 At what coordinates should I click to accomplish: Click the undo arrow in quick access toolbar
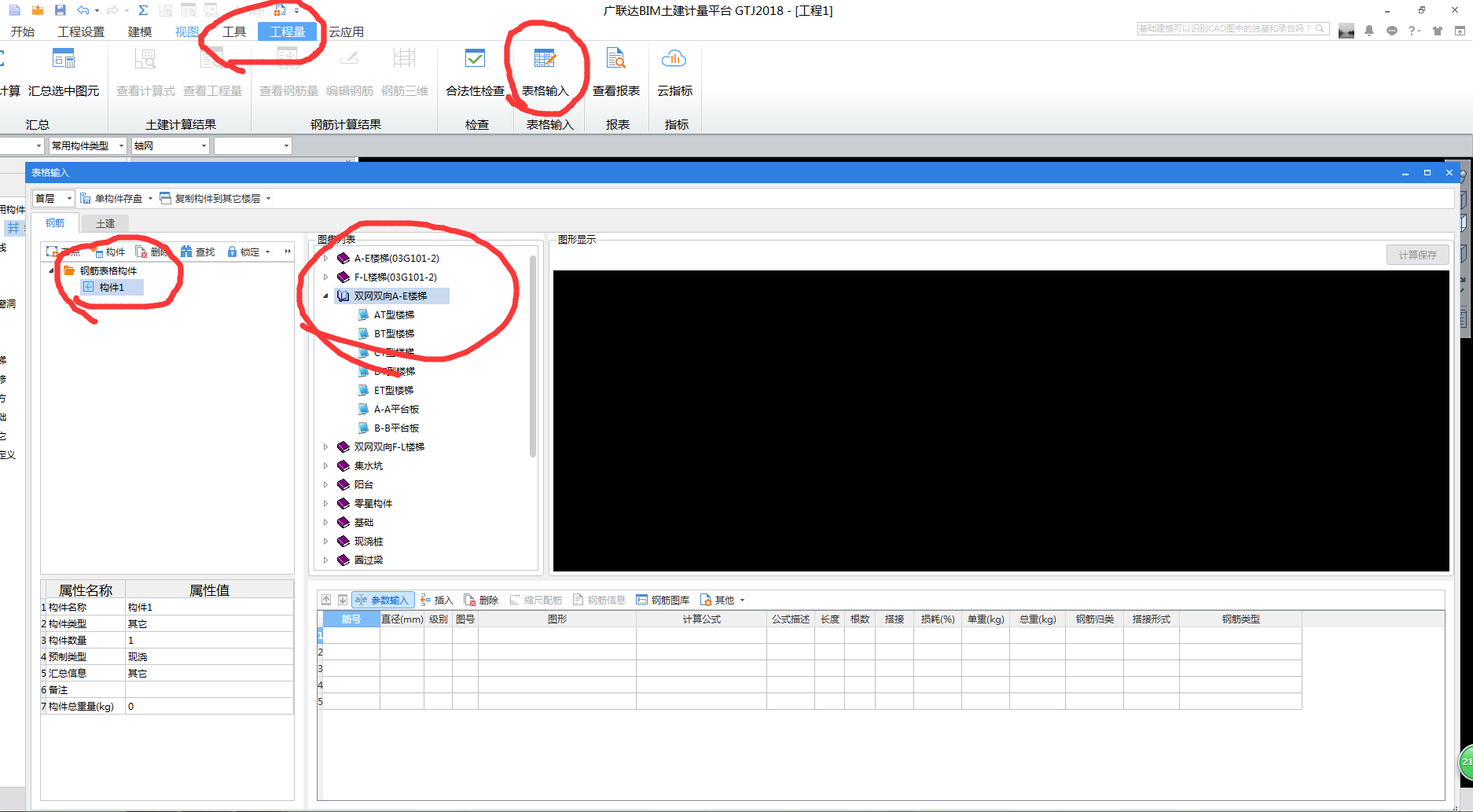(x=83, y=10)
